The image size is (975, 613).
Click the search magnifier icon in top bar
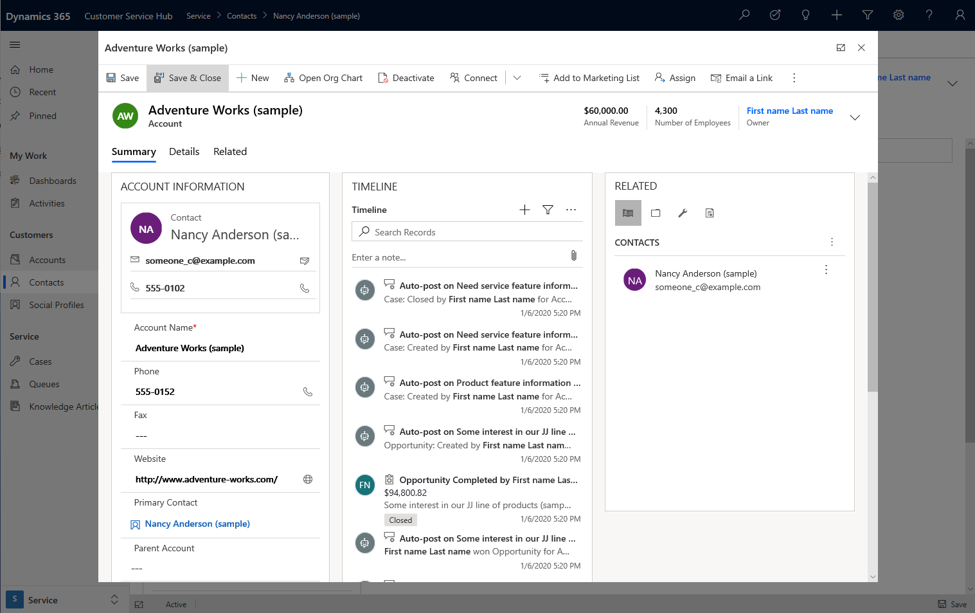744,15
